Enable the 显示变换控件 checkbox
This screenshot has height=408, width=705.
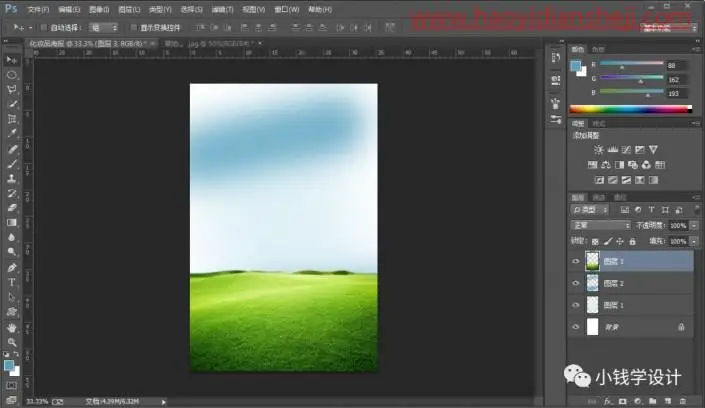[134, 27]
